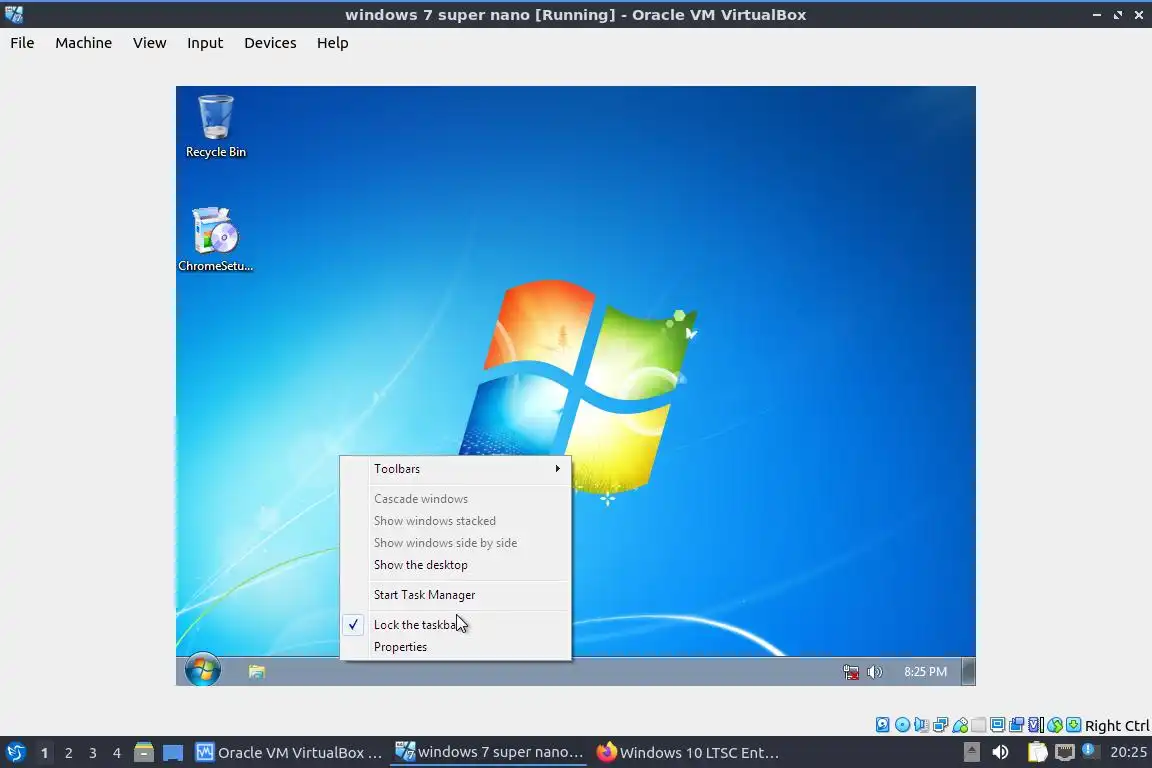Screen dimensions: 1152x768
Task: Open Windows 7 volume speaker icon
Action: coord(874,672)
